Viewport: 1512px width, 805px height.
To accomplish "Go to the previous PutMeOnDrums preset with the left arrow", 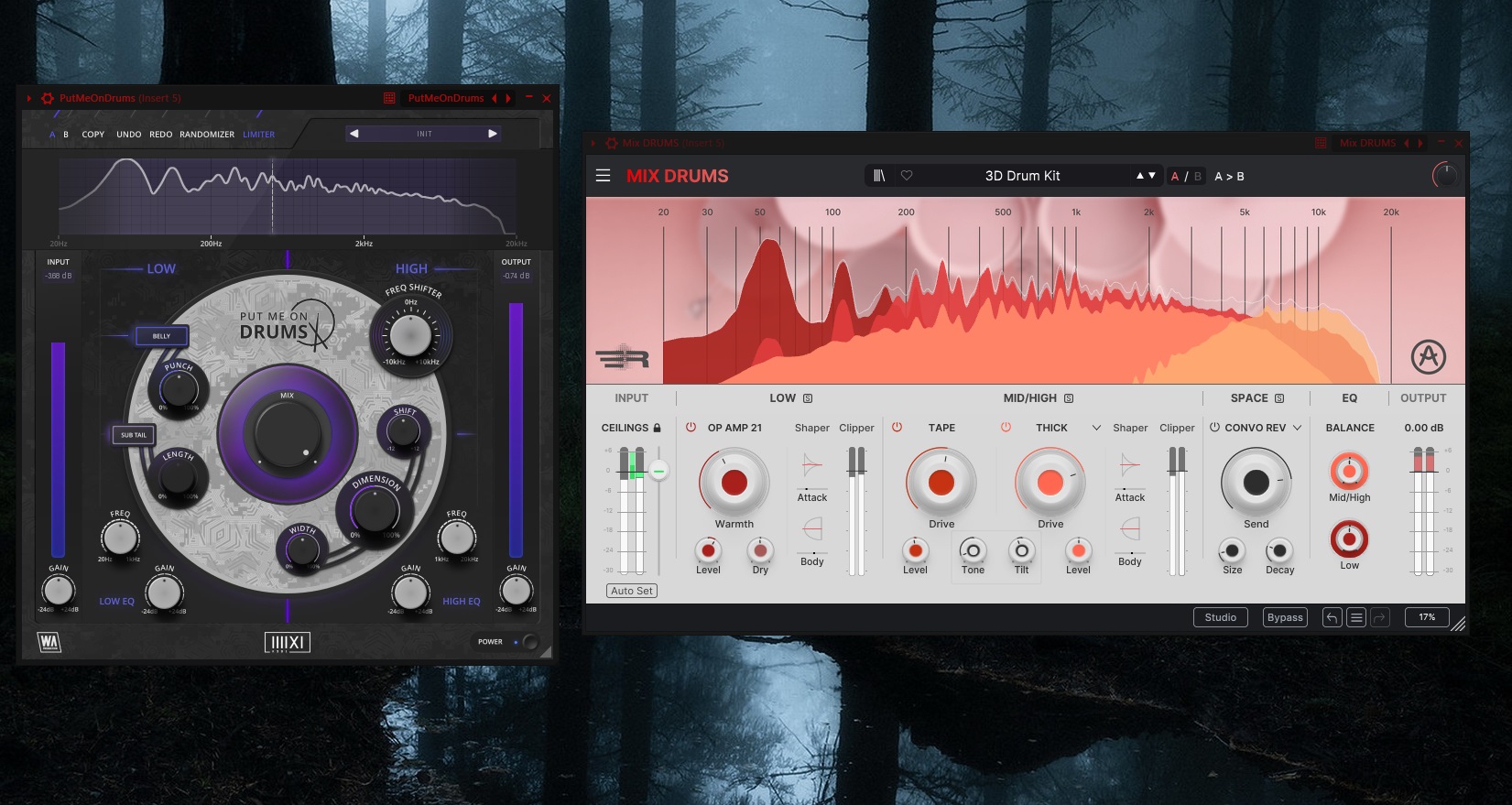I will [354, 134].
